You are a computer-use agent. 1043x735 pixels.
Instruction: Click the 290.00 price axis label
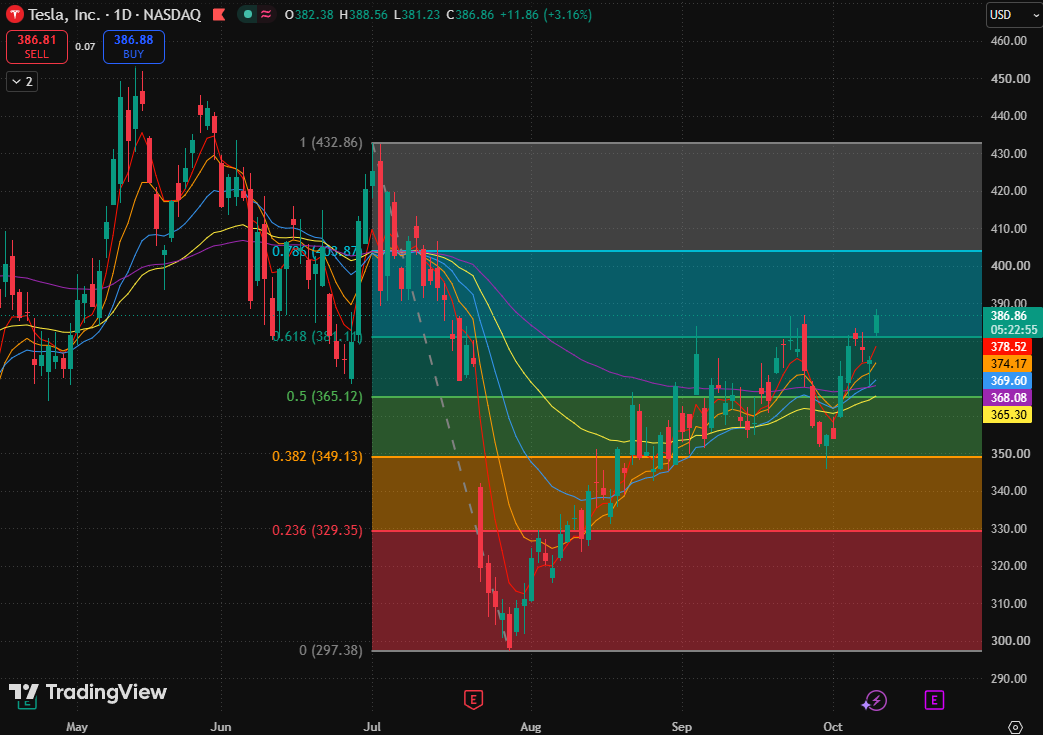point(1009,678)
